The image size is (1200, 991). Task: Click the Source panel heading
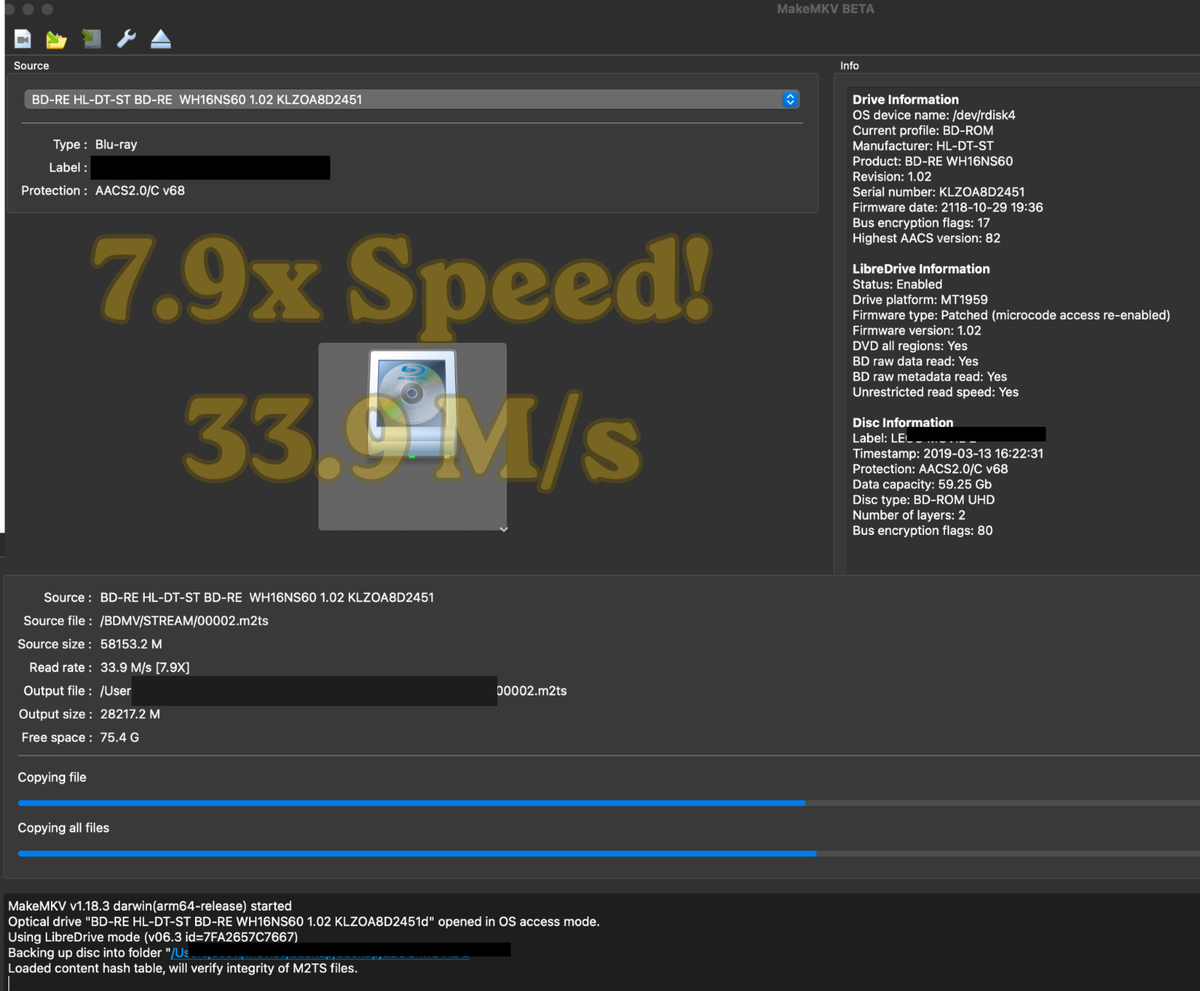(31, 65)
